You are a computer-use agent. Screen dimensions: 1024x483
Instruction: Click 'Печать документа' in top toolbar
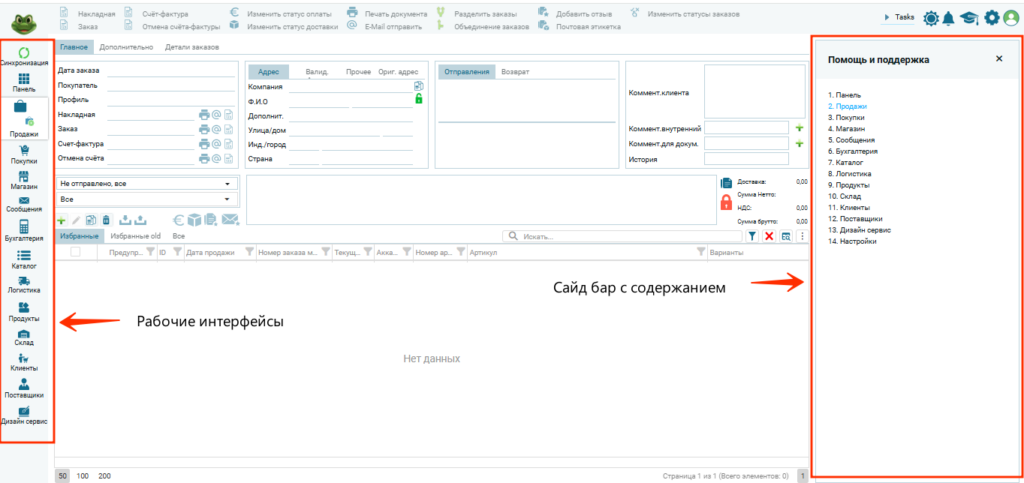pos(387,14)
